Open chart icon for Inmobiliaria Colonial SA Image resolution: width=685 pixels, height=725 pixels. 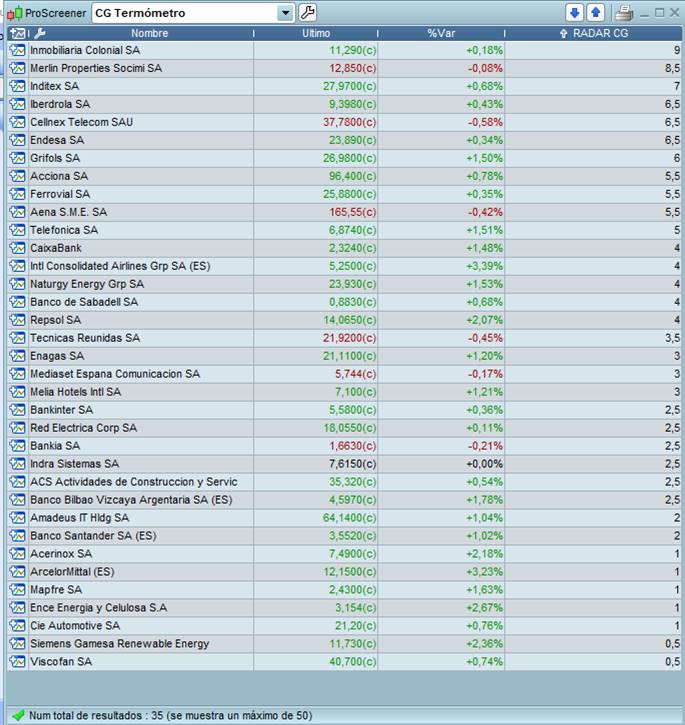18,50
